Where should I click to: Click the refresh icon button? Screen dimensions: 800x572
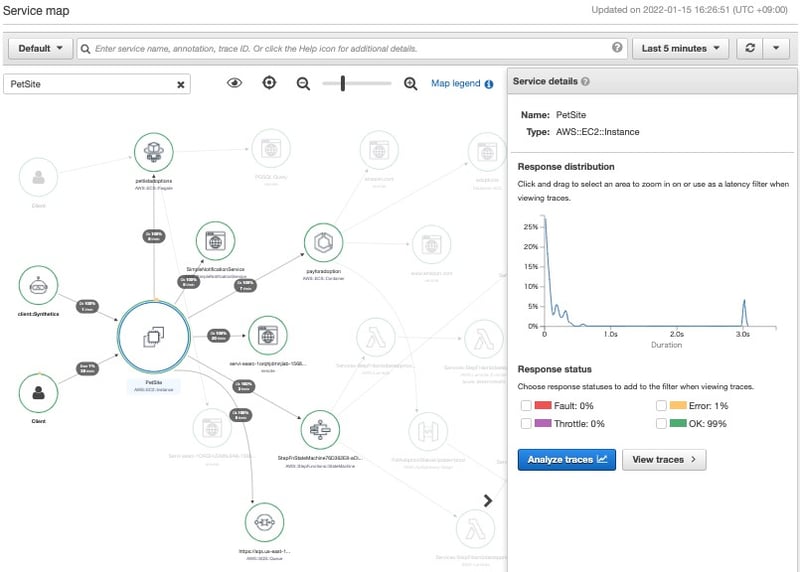click(749, 48)
